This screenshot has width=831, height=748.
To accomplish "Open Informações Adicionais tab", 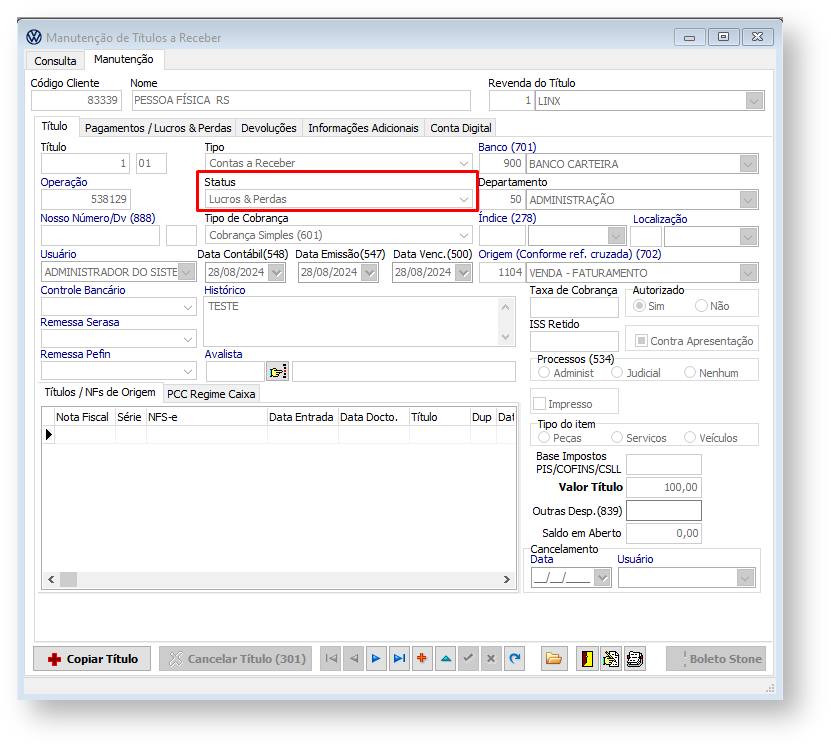I will pyautogui.click(x=364, y=128).
